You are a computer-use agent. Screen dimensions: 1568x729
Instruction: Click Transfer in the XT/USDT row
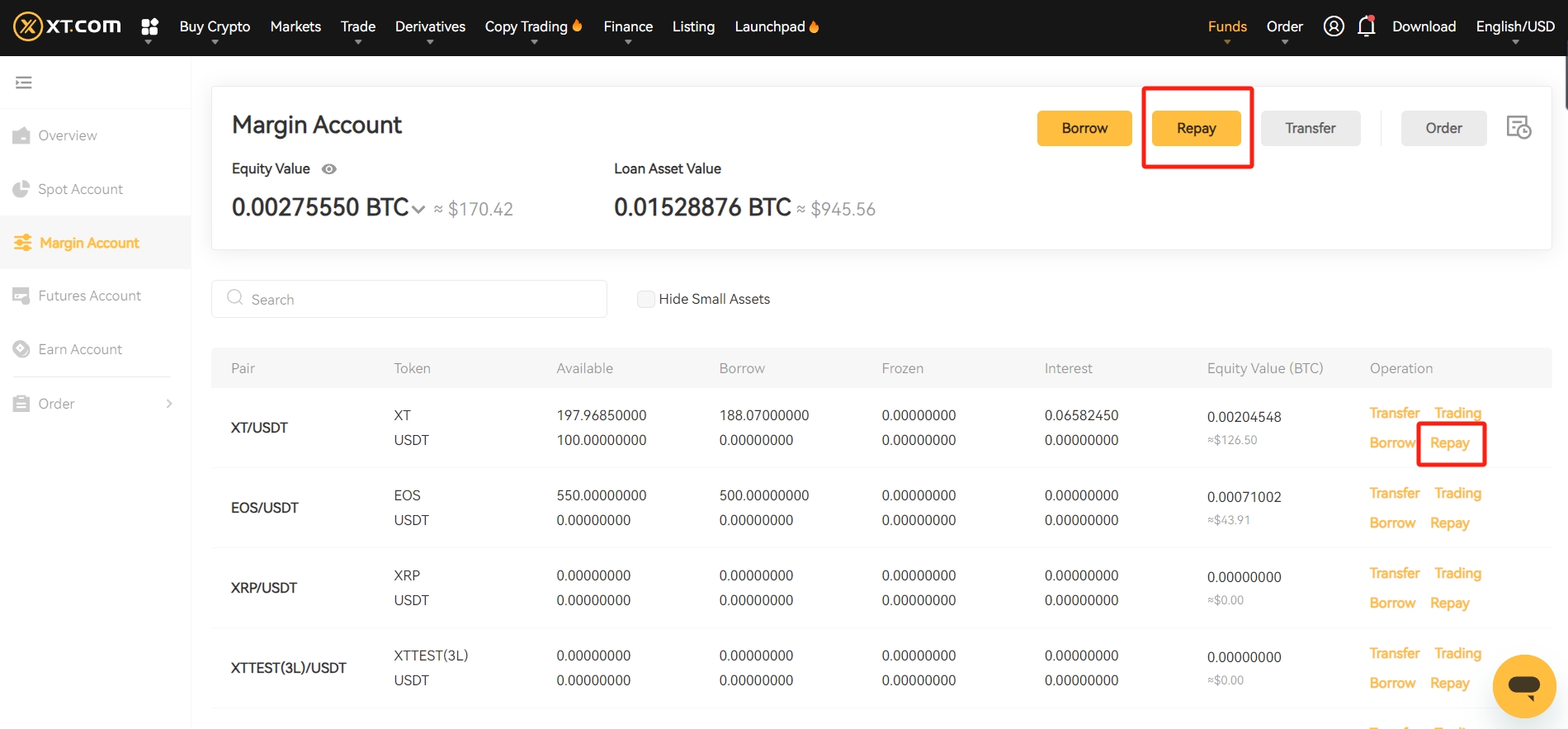1395,413
